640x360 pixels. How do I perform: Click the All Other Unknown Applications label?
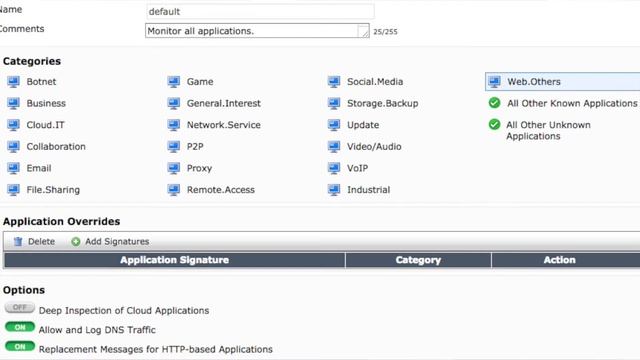tap(548, 131)
